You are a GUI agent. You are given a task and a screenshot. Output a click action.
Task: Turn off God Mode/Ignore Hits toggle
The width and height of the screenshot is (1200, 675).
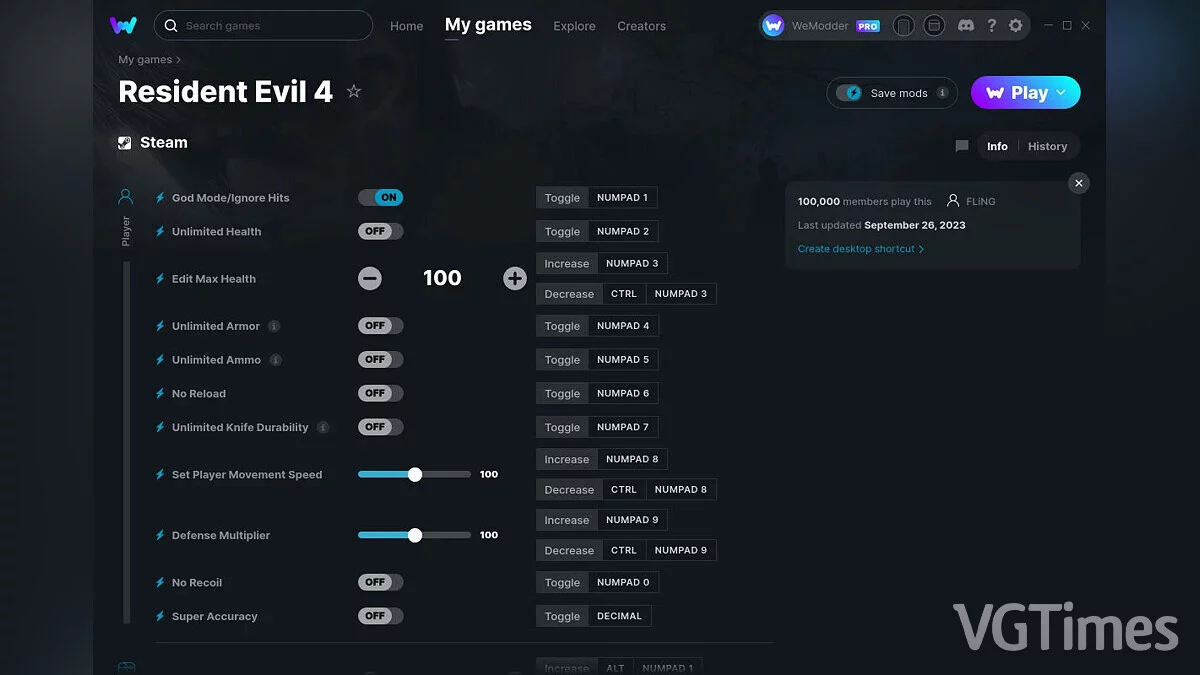381,198
